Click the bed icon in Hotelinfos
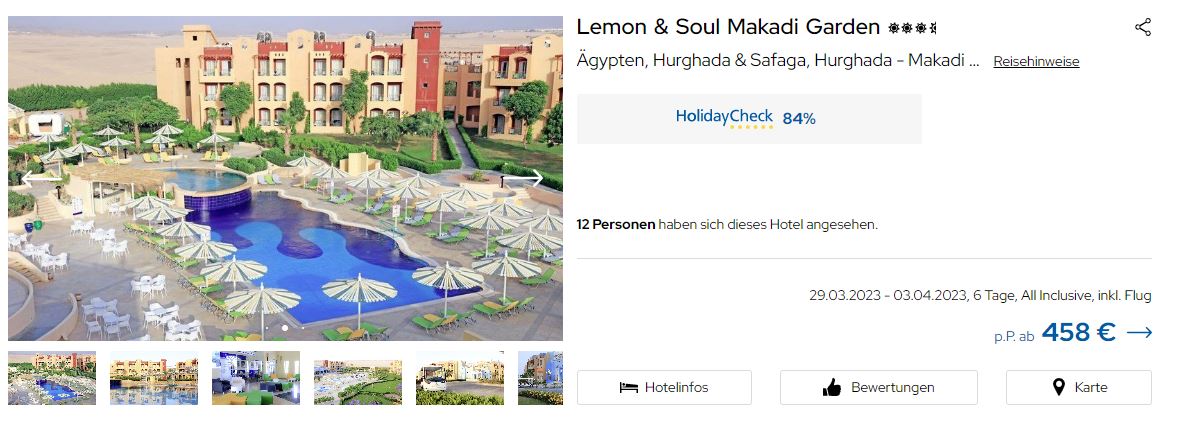Image resolution: width=1189 pixels, height=421 pixels. tap(629, 388)
